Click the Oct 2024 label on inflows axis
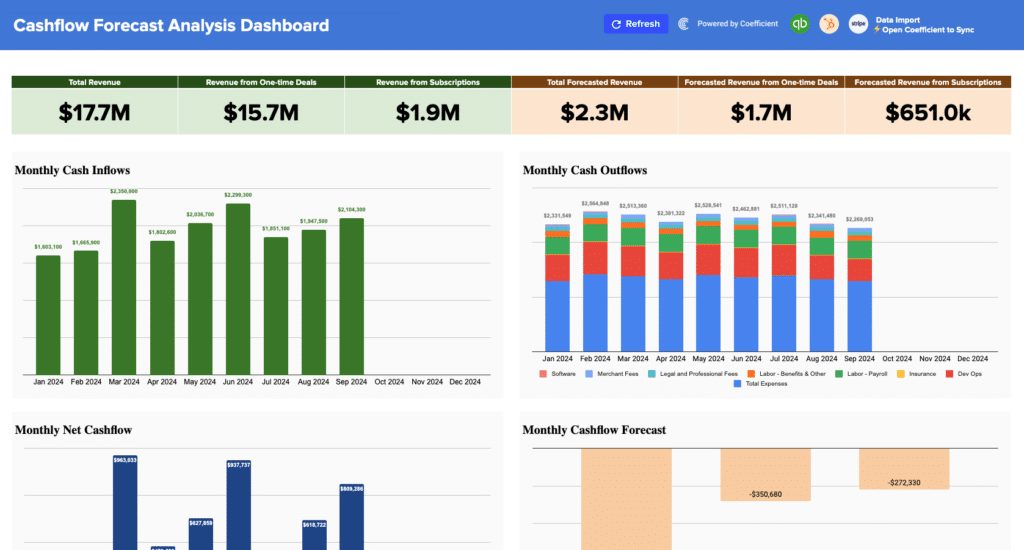 tap(389, 381)
